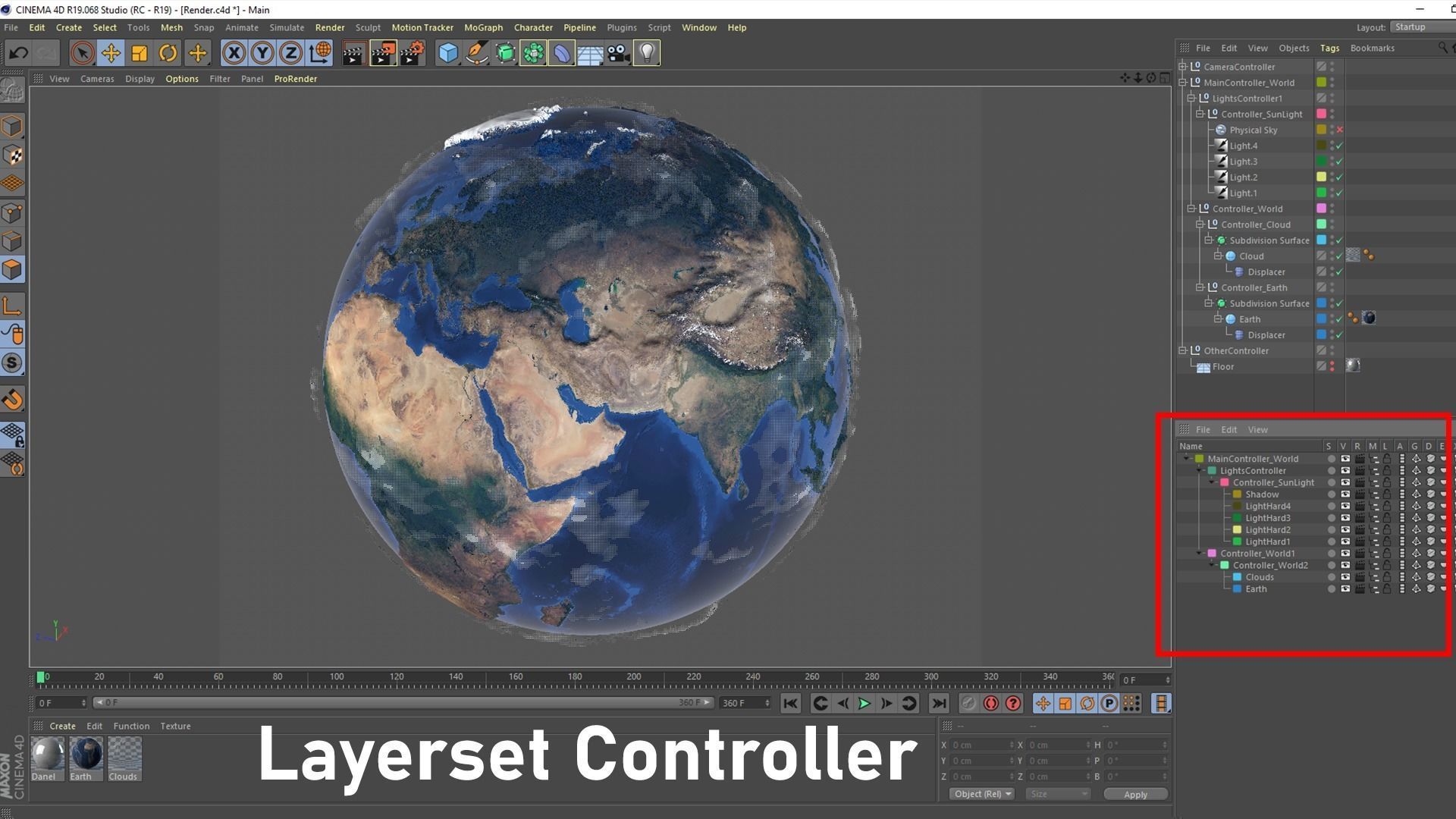This screenshot has height=819, width=1456.
Task: Switch to the Tags menu in Object Manager
Action: pos(1329,48)
